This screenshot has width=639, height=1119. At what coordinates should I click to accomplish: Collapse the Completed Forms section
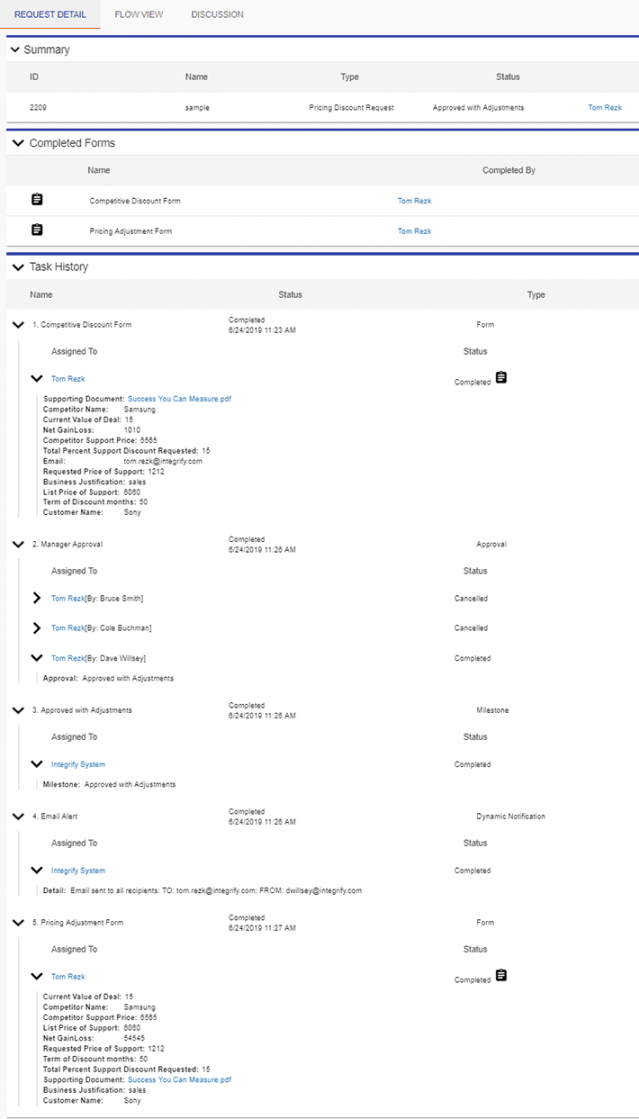[17, 144]
